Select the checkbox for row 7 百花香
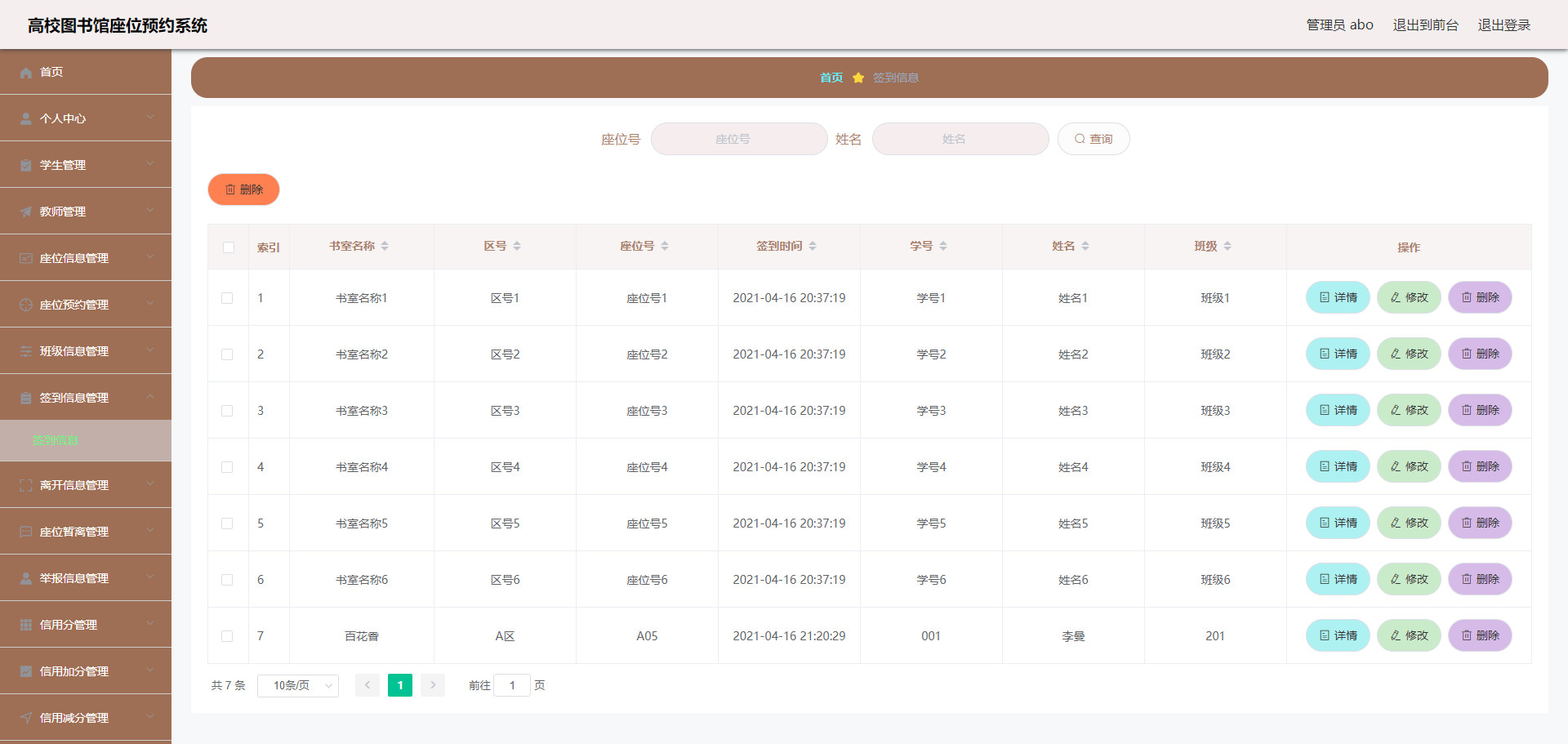The image size is (1568, 744). pos(227,636)
